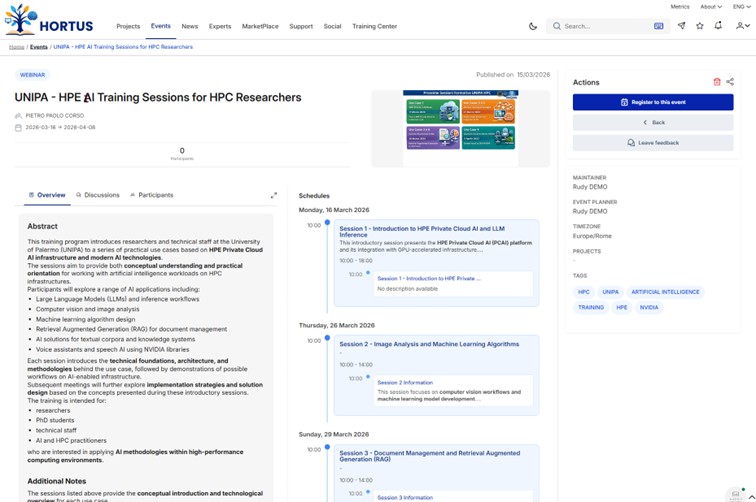Image resolution: width=756 pixels, height=502 pixels.
Task: Open Session 3 Document Management link
Action: pos(430,456)
